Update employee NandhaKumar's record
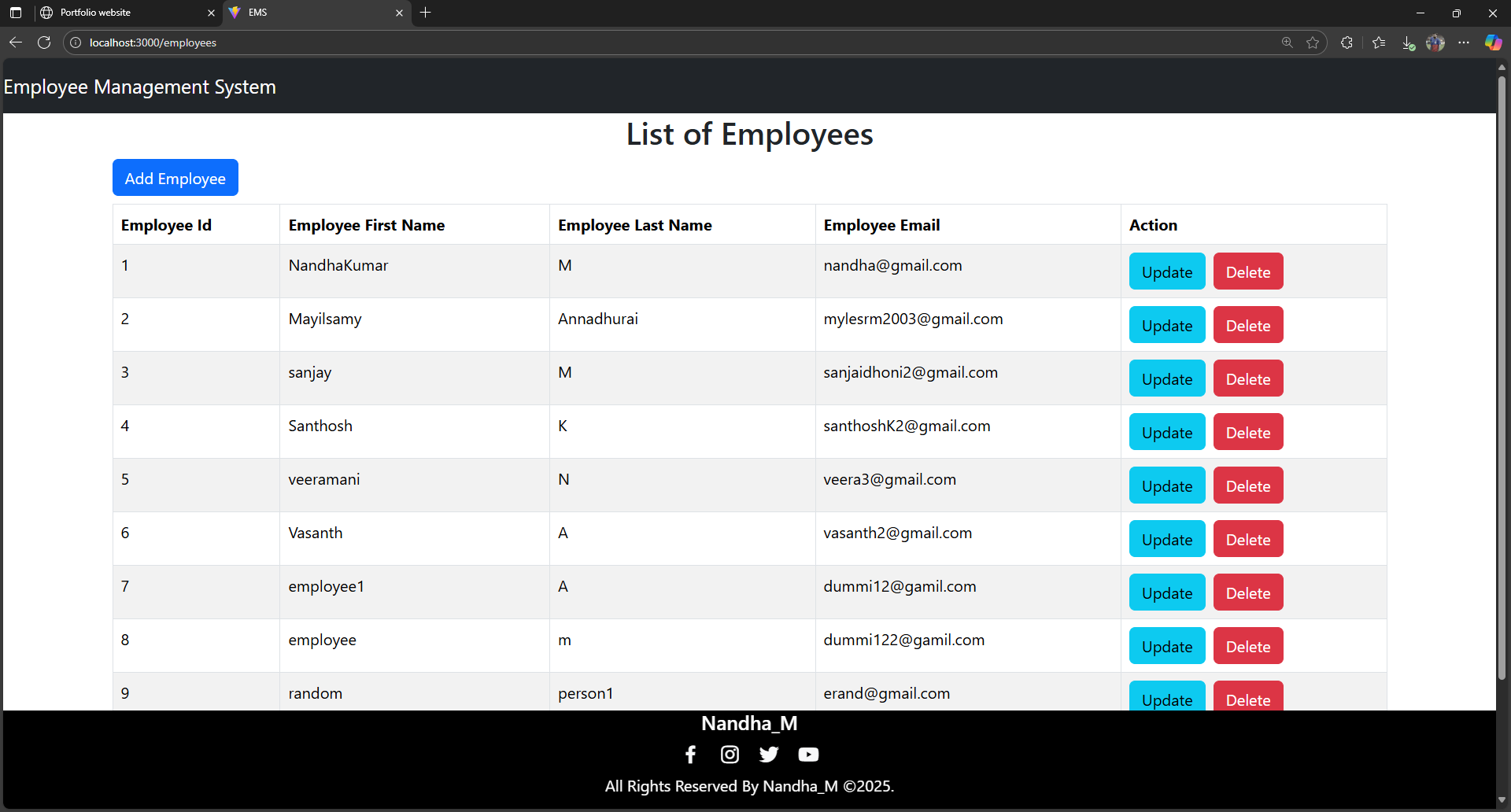The width and height of the screenshot is (1511, 812). 1166,271
